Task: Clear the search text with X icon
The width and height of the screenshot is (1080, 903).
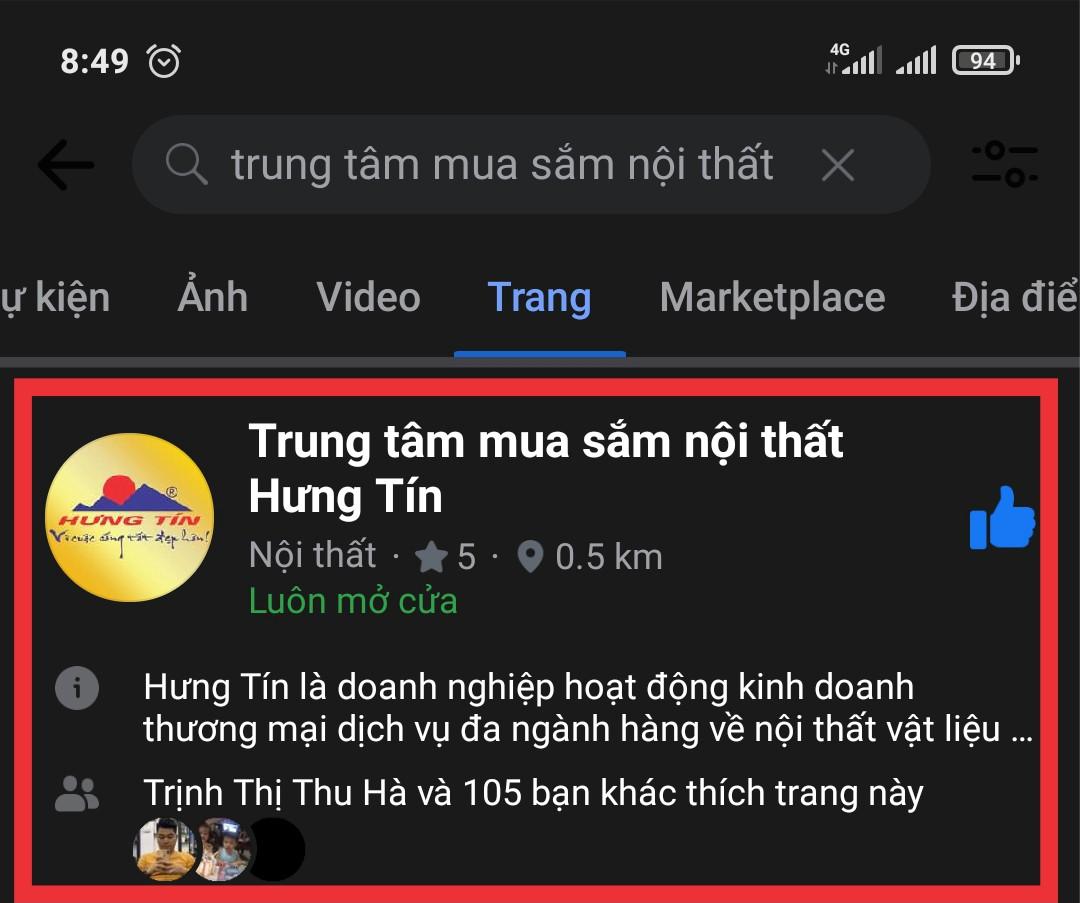Action: coord(838,165)
